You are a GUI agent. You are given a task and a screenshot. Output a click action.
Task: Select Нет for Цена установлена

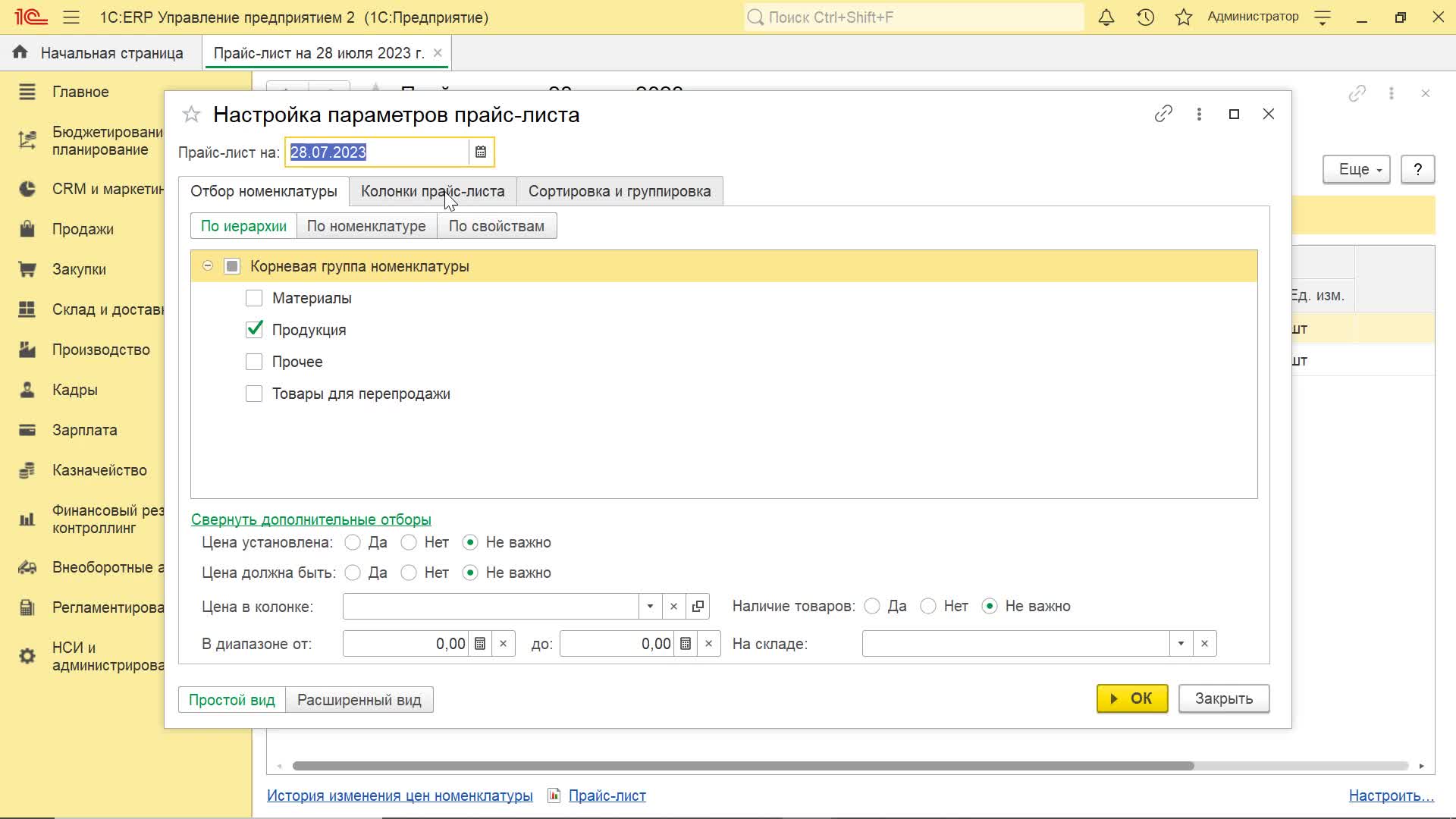[x=409, y=542]
